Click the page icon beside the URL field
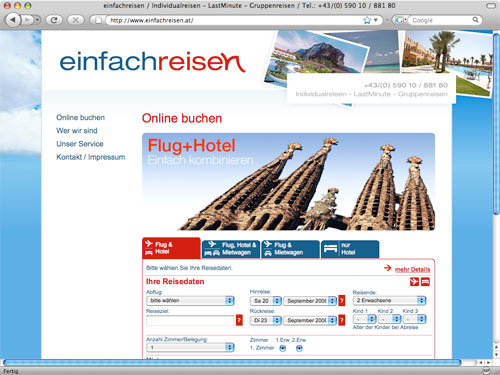Viewport: 500px width, 375px height. tap(98, 20)
